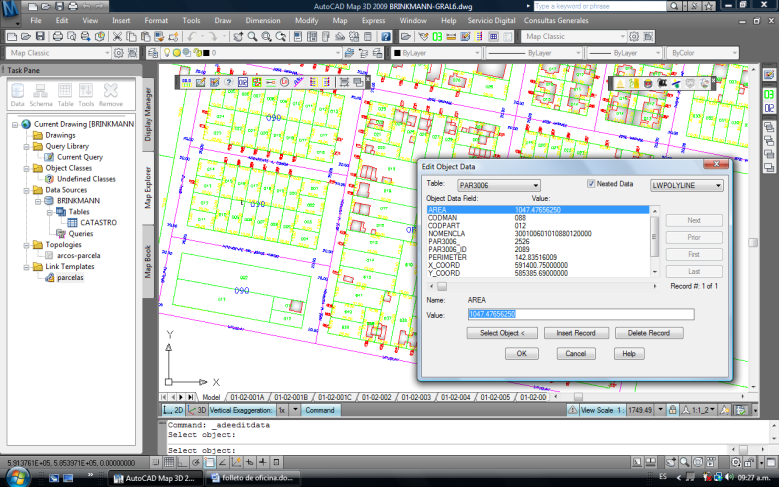Click the Insert Record button

576,333
